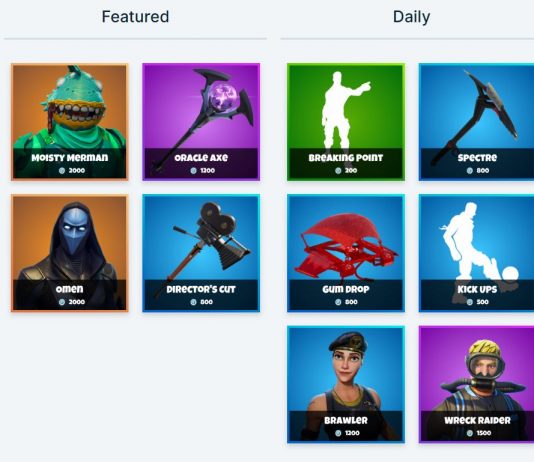This screenshot has height=462, width=534.
Task: Choose the Director's Cut pickaxe
Action: [x=201, y=253]
